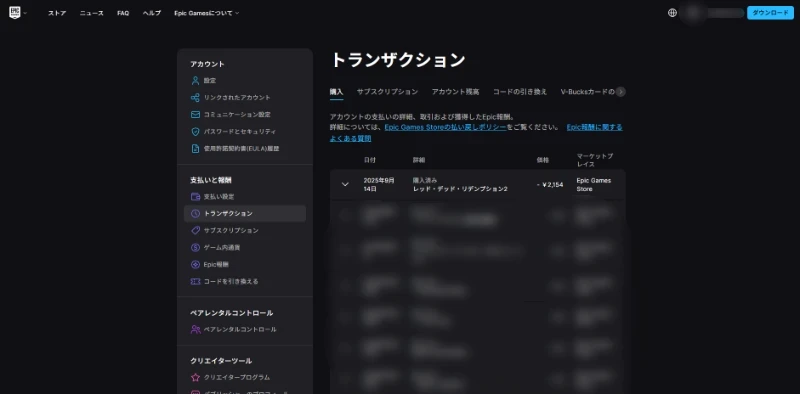The height and width of the screenshot is (394, 800).
Task: Click the globe language icon
Action: tap(672, 13)
